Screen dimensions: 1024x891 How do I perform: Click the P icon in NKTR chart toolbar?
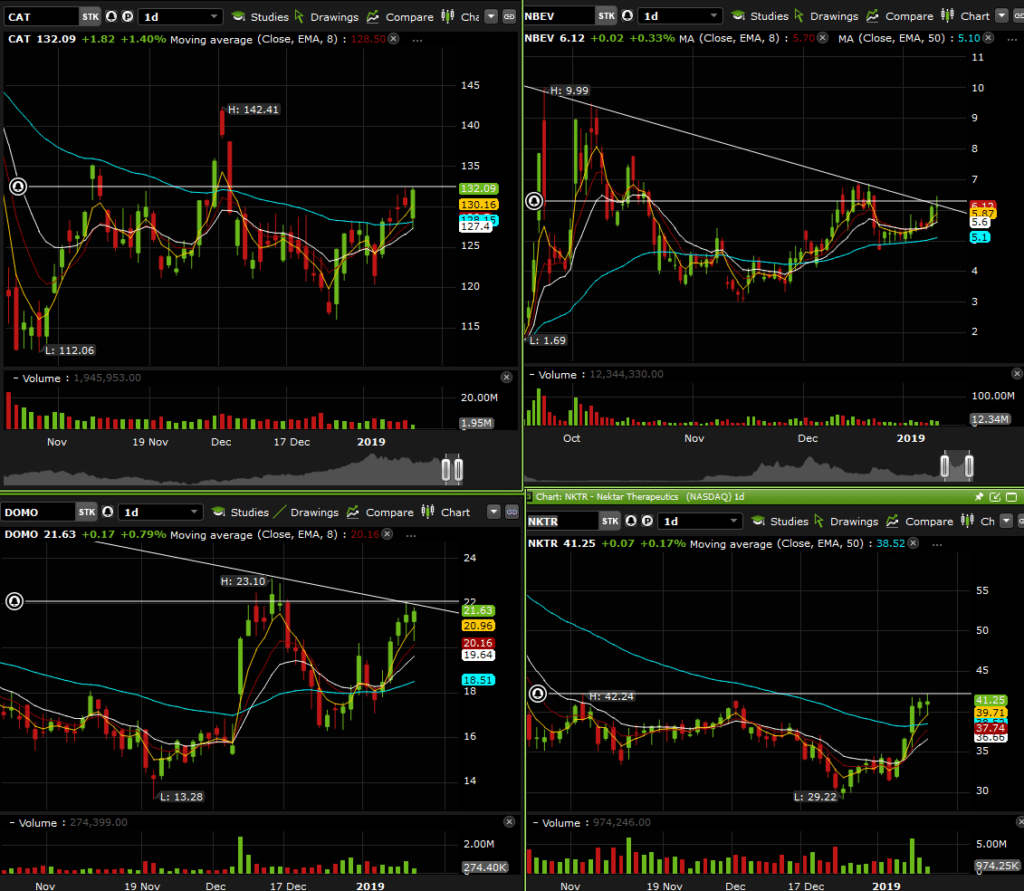[647, 521]
